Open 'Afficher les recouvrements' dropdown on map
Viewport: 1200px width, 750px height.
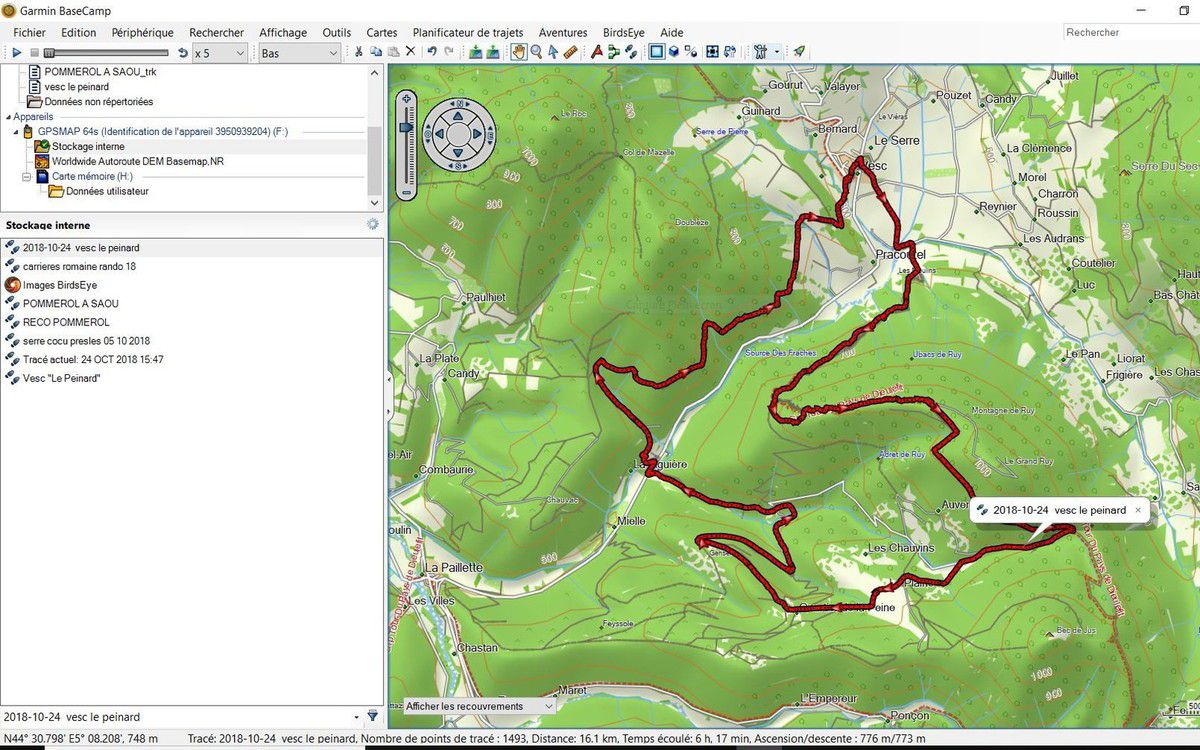(x=479, y=706)
